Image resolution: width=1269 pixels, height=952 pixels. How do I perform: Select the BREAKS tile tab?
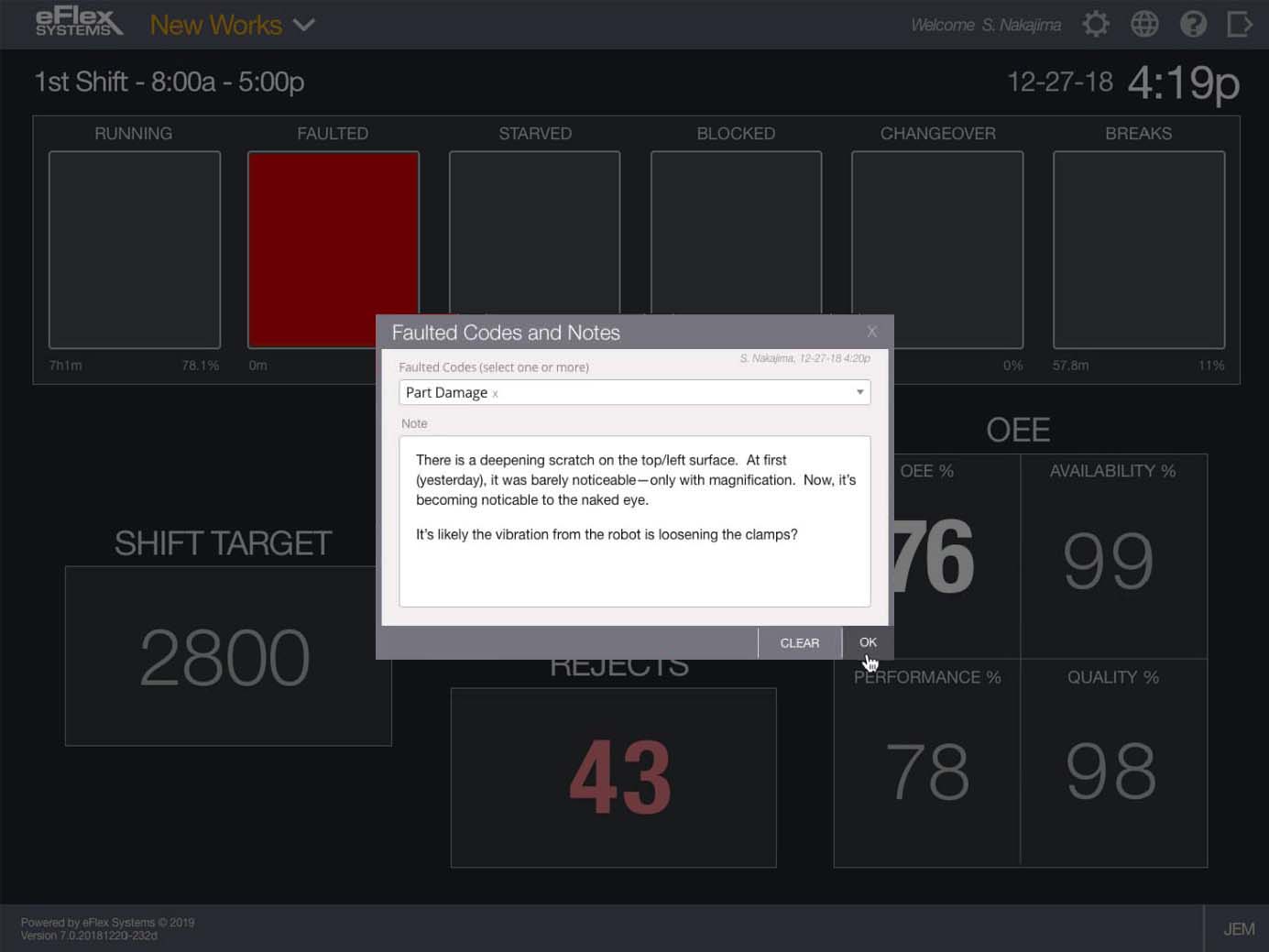coord(1138,249)
